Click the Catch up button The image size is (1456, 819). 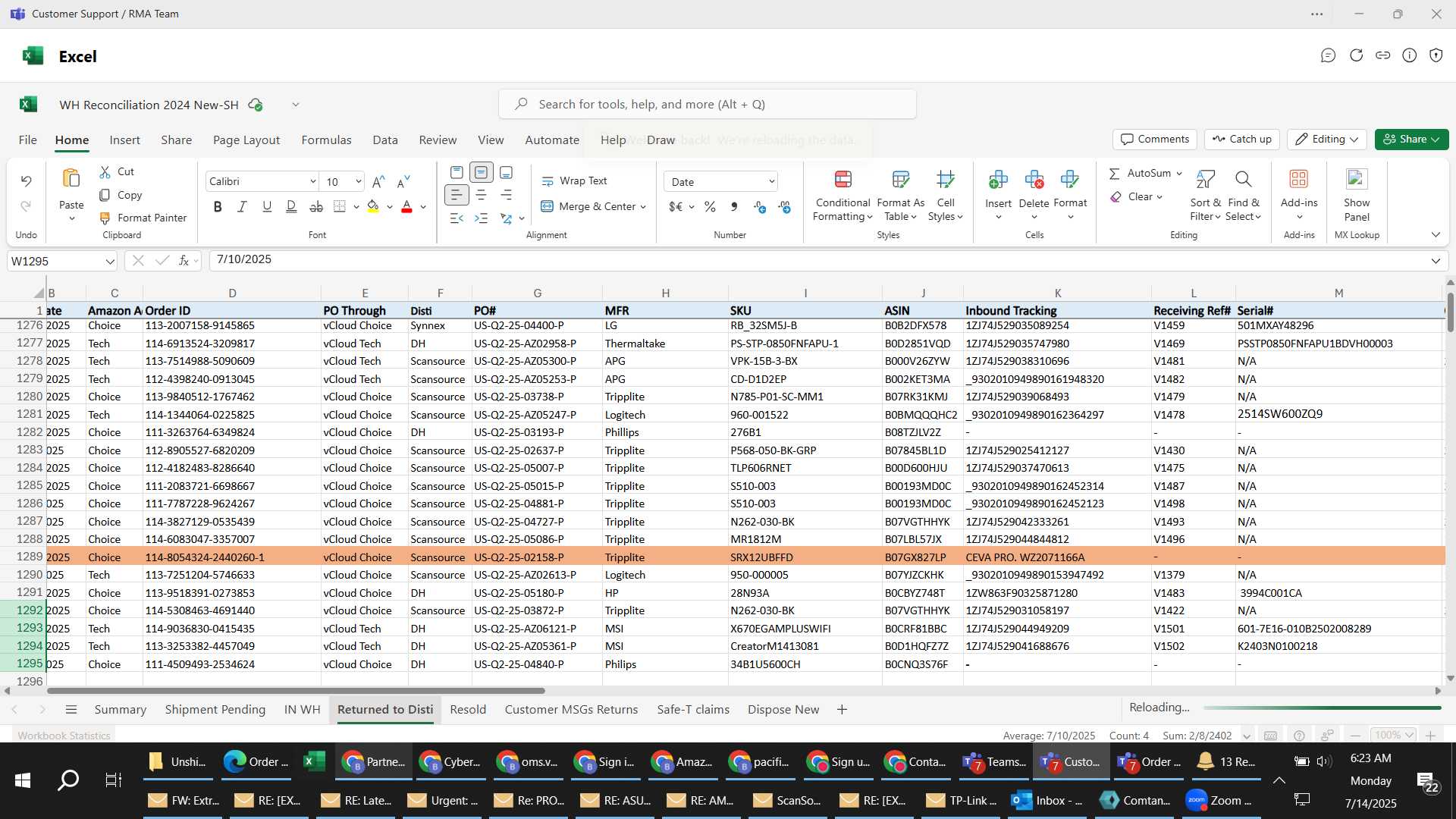pos(1242,140)
